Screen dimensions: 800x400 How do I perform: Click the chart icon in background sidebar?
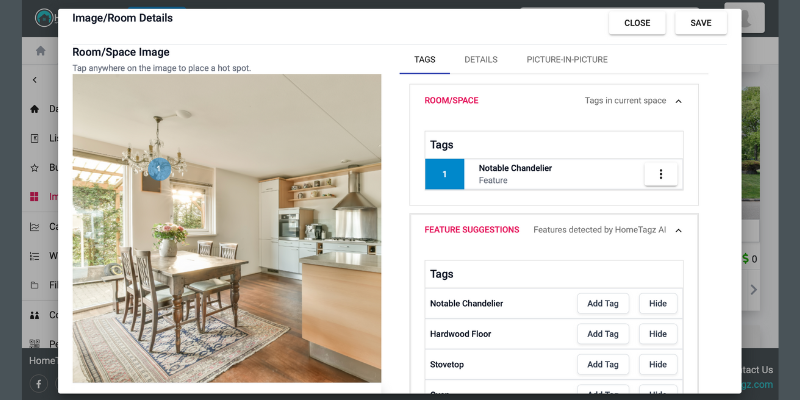point(35,227)
